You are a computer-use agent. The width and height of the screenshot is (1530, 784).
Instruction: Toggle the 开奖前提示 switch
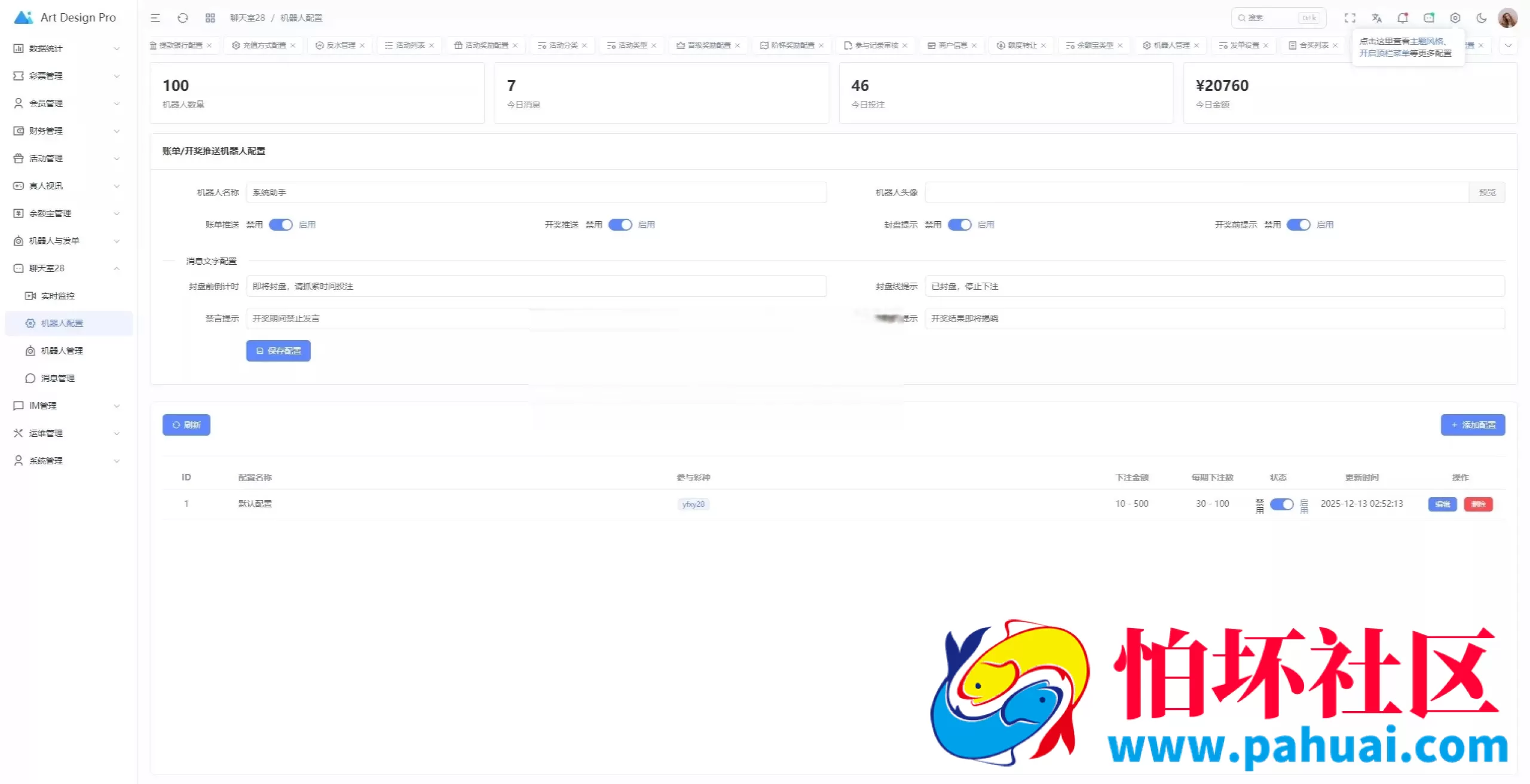(1299, 225)
